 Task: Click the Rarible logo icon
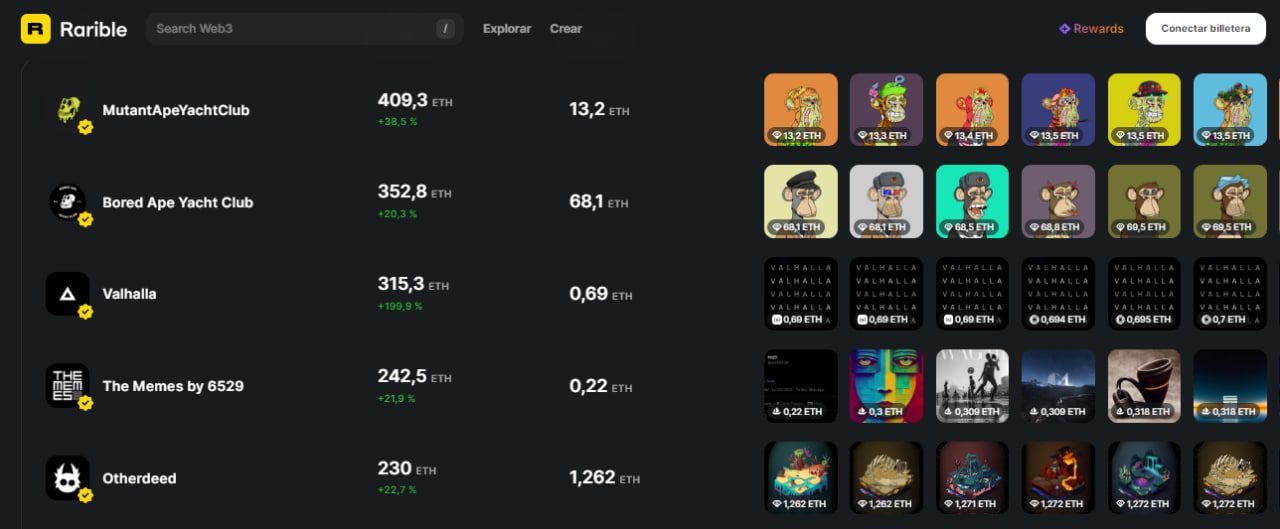point(36,29)
